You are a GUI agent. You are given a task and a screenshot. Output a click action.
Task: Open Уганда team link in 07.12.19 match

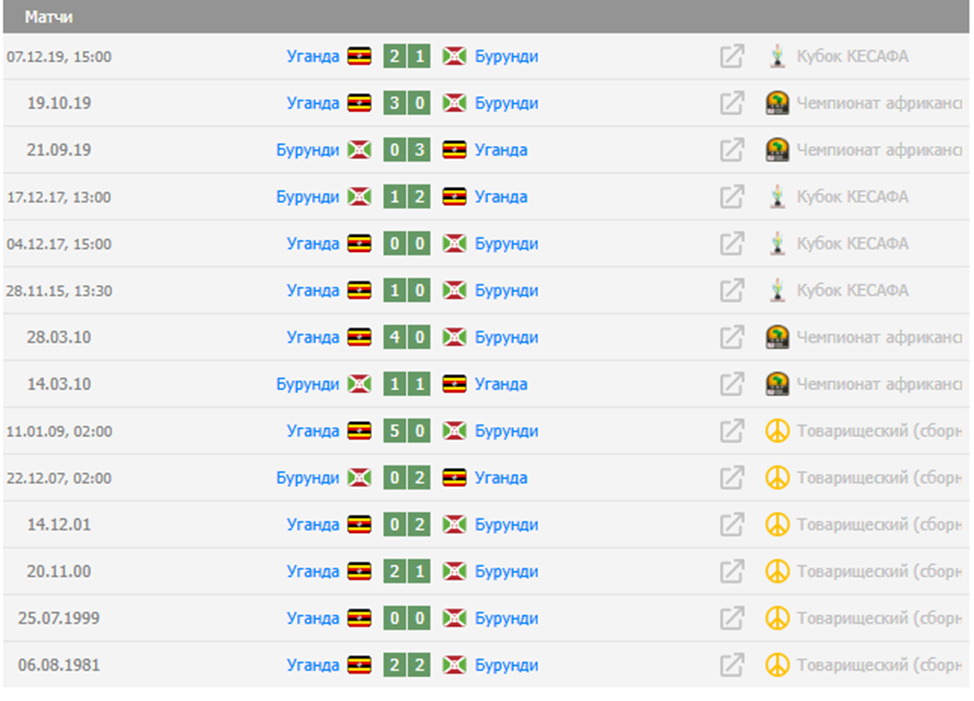tap(313, 56)
